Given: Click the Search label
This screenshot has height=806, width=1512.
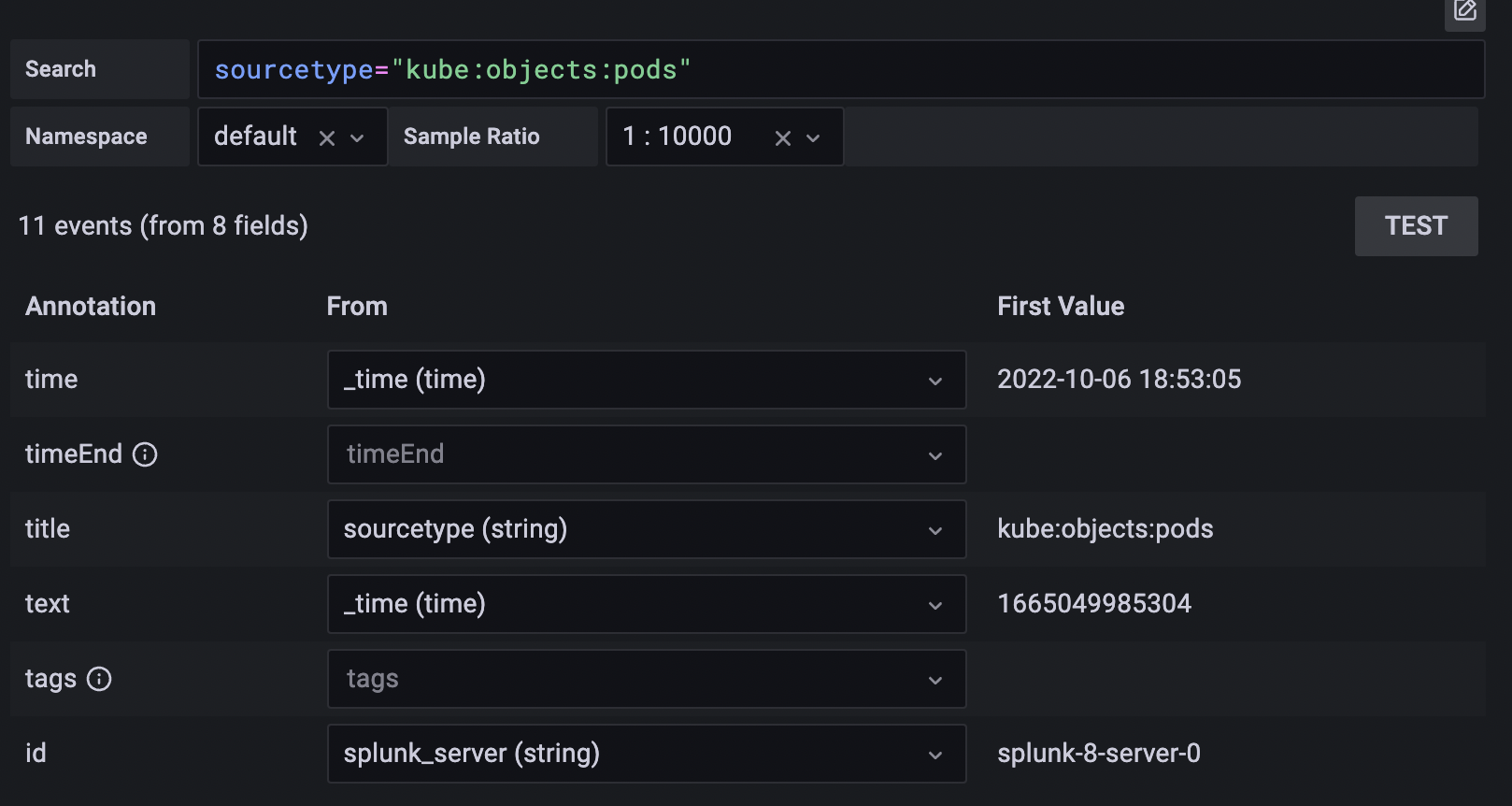Looking at the screenshot, I should pyautogui.click(x=61, y=69).
